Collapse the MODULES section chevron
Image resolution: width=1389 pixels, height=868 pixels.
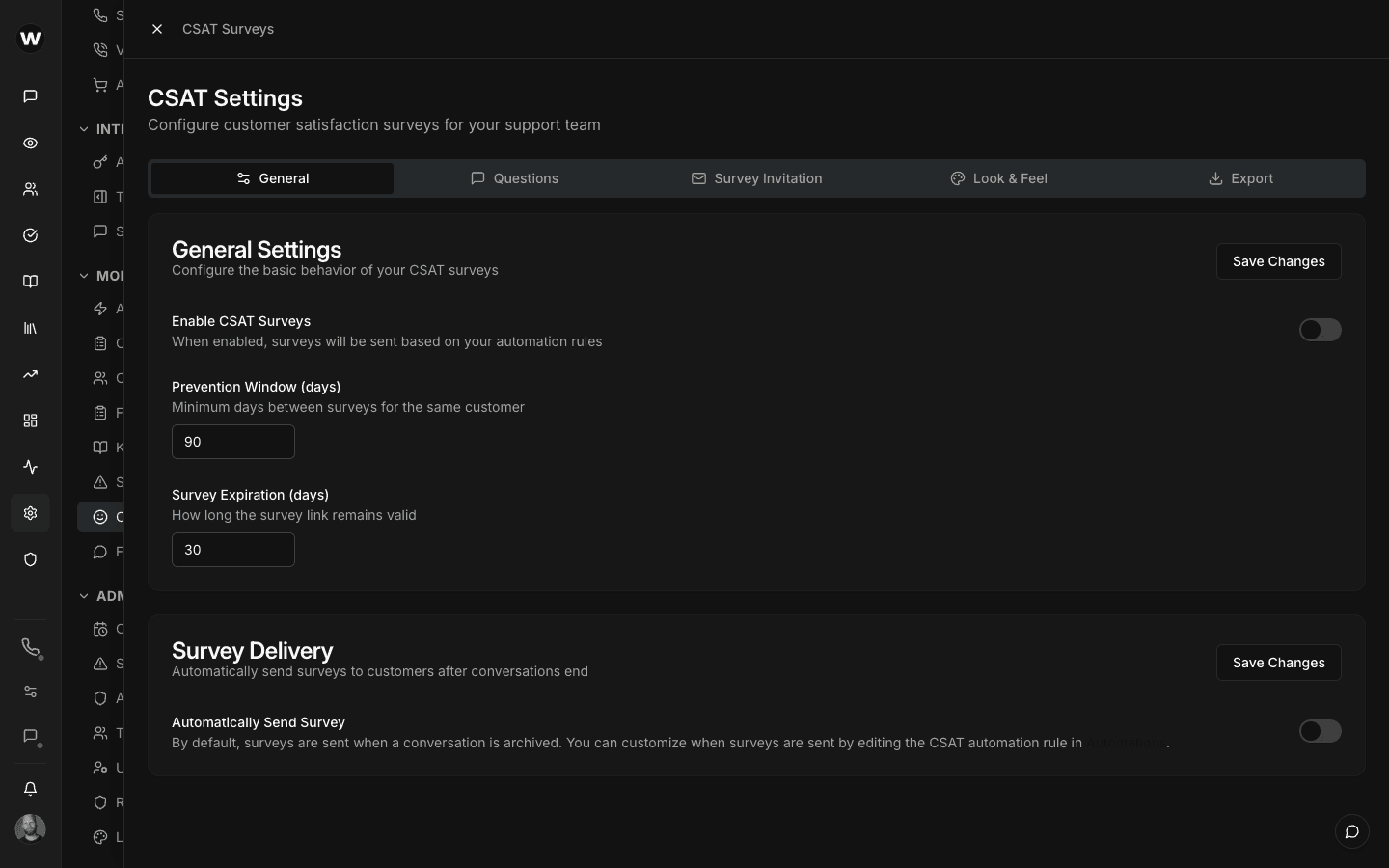point(84,275)
